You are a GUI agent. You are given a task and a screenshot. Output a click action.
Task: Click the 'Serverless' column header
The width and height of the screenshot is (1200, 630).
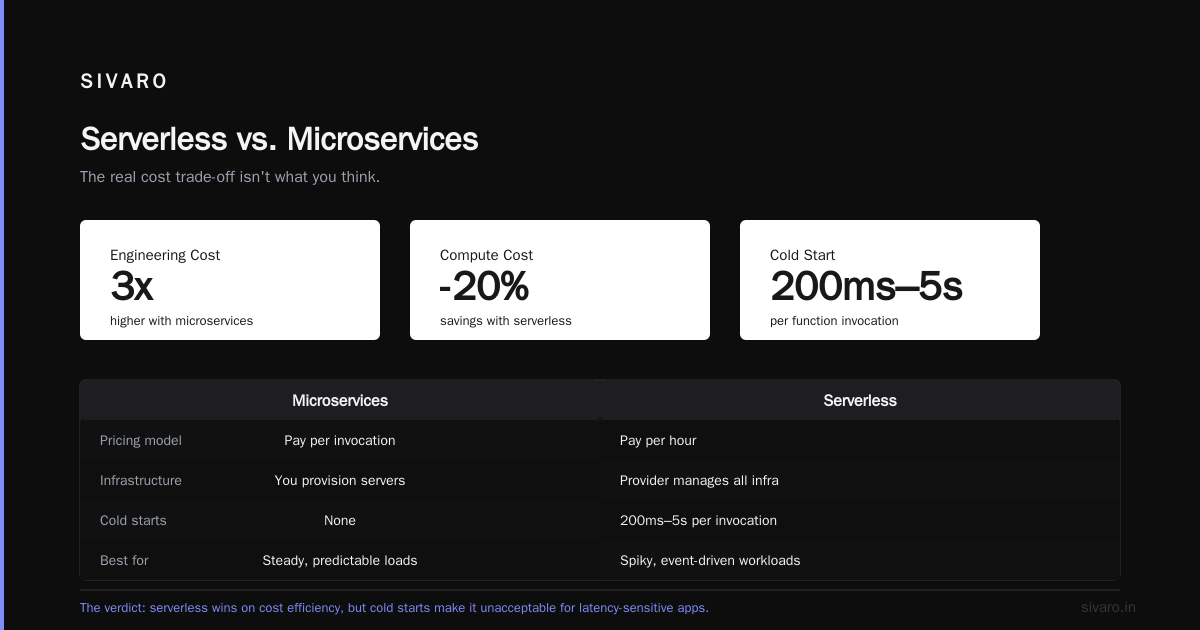click(x=860, y=400)
